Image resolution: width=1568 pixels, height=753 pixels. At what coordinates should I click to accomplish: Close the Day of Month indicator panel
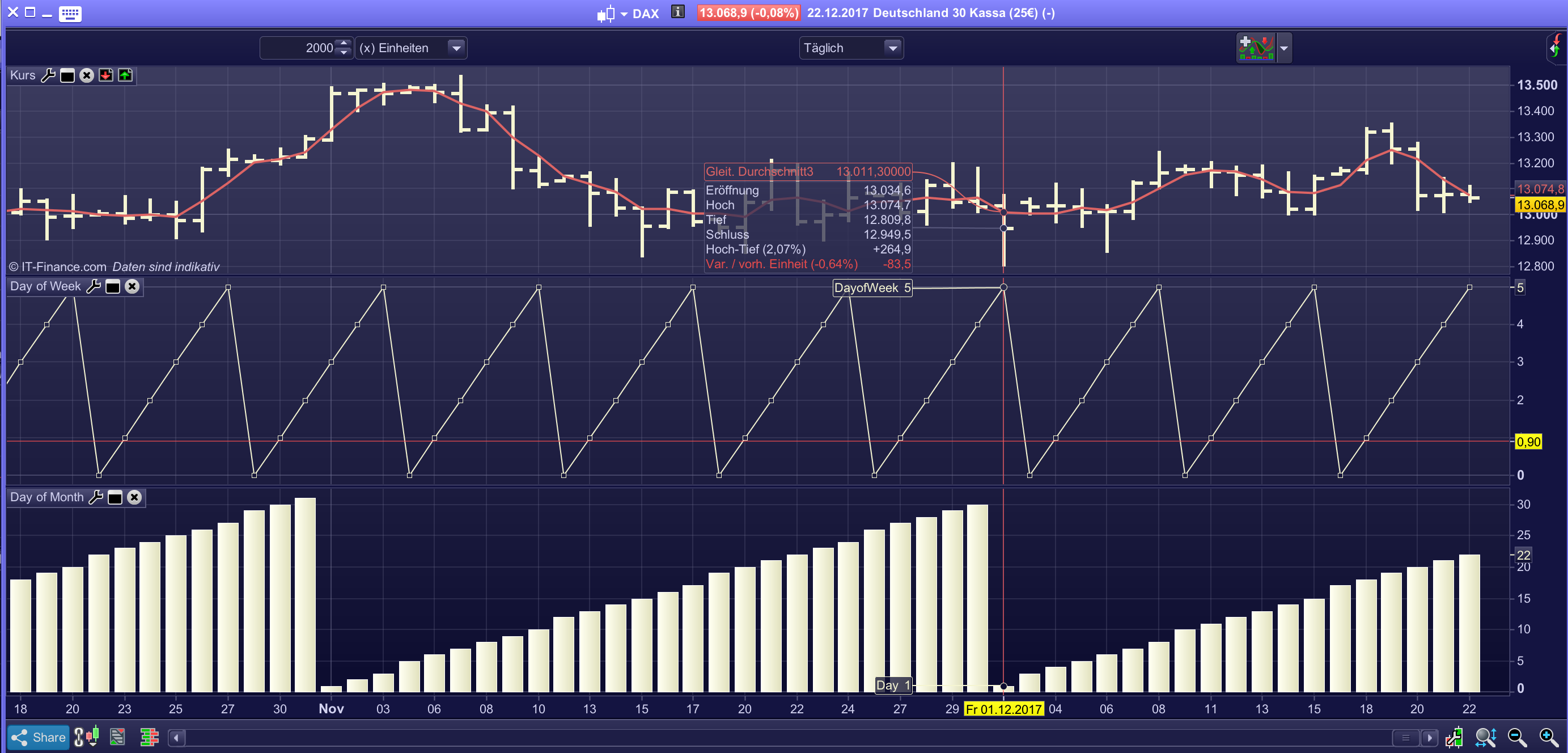pos(134,497)
